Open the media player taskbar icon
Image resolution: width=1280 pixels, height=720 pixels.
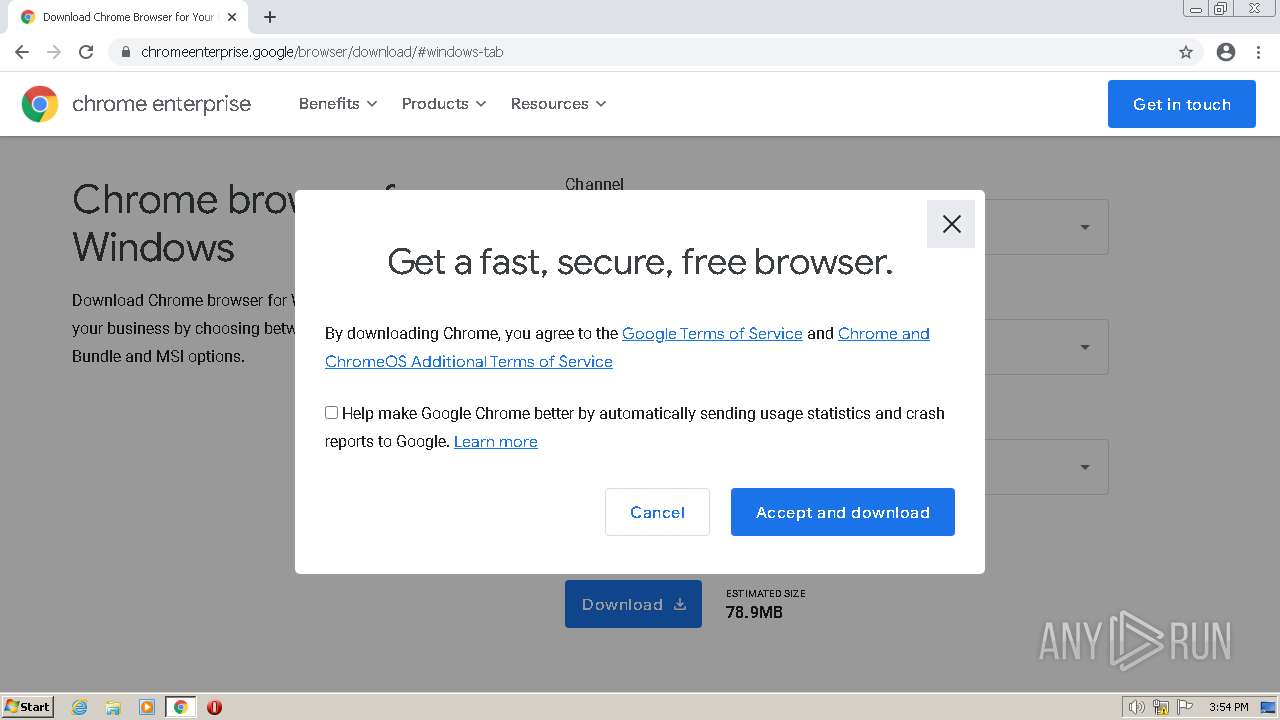click(146, 707)
